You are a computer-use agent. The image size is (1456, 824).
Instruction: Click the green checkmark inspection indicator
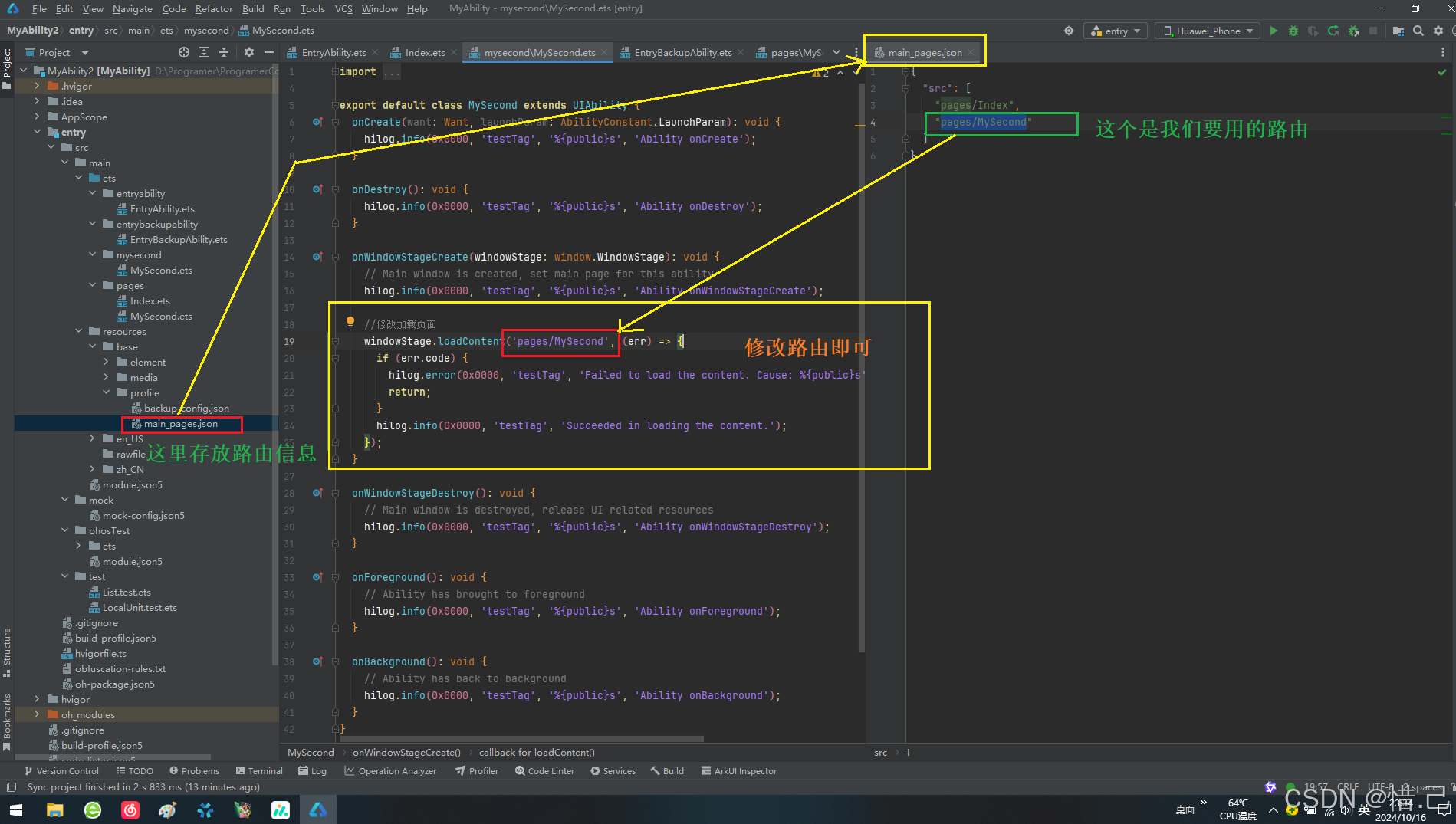point(1441,72)
